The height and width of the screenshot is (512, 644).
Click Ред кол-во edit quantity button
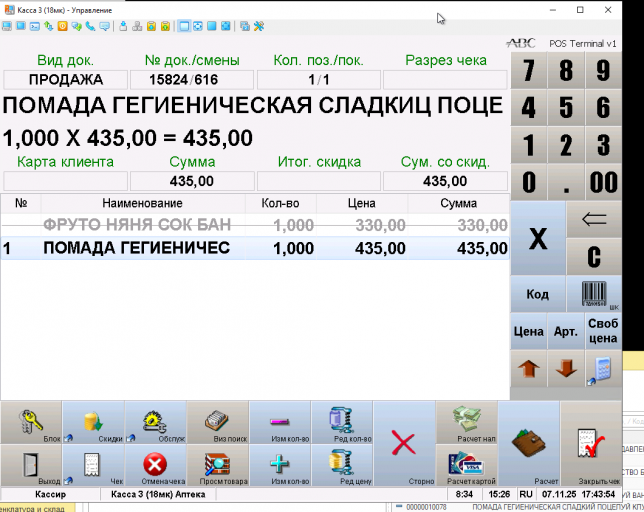[x=342, y=422]
